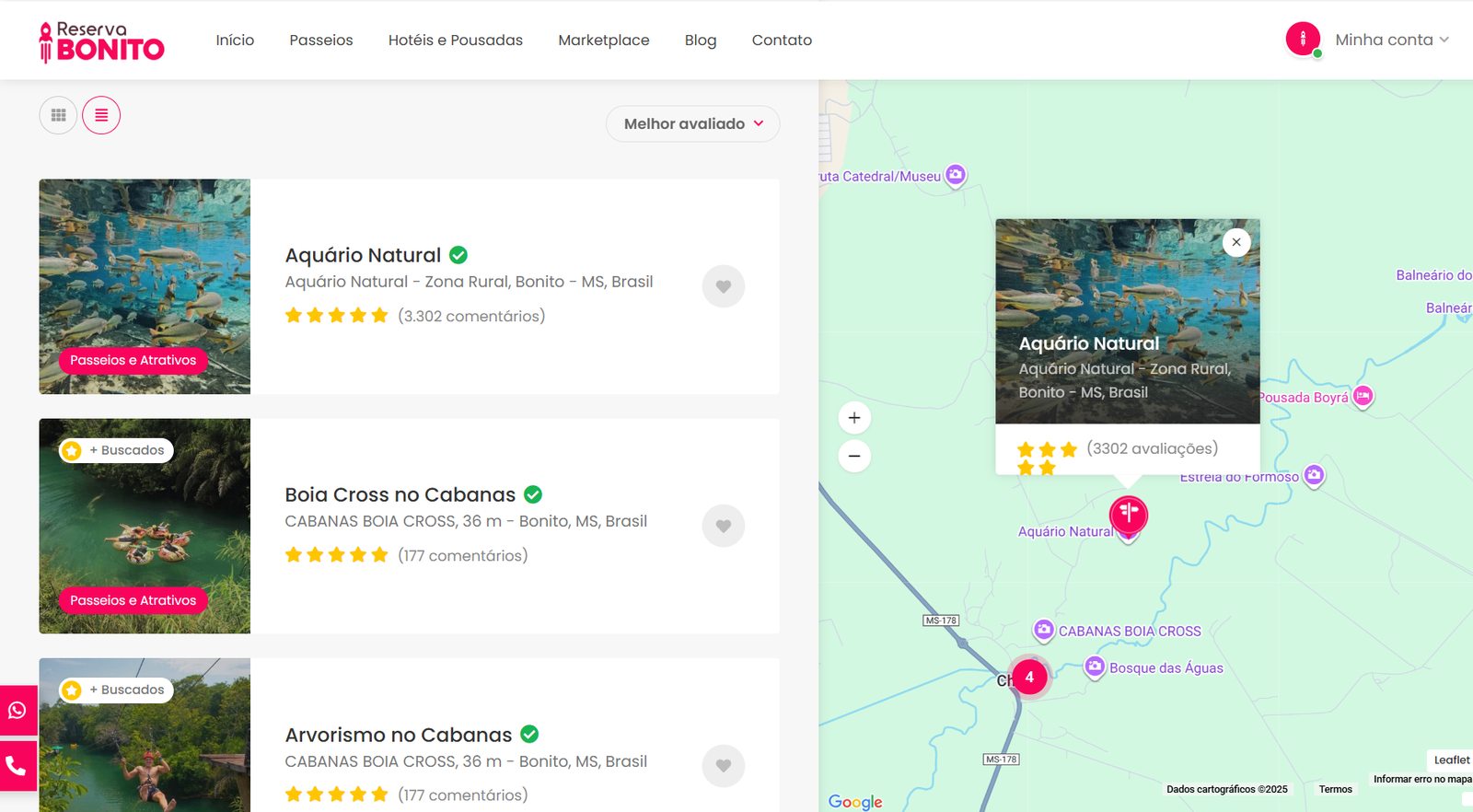Open map Termos link
Image resolution: width=1473 pixels, height=812 pixels.
[1336, 789]
